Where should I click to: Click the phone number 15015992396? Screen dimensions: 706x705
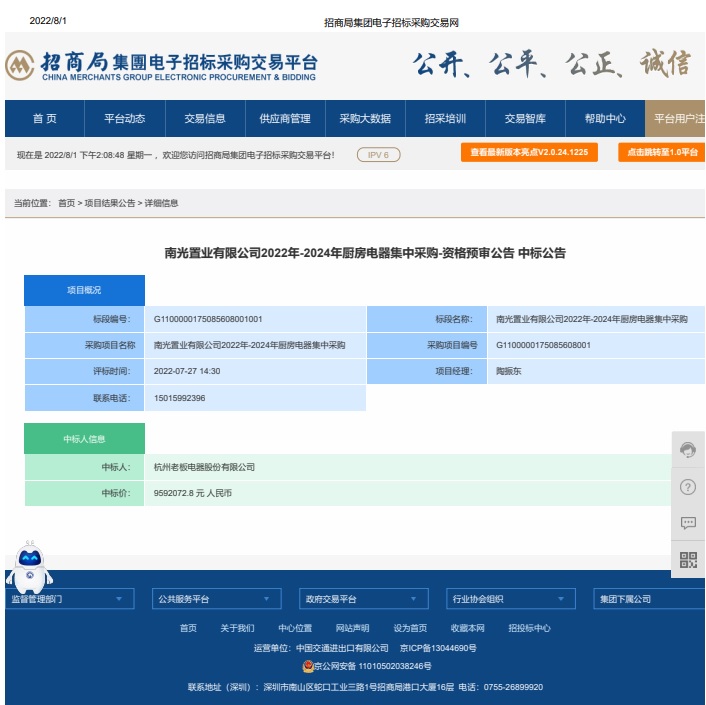179,398
